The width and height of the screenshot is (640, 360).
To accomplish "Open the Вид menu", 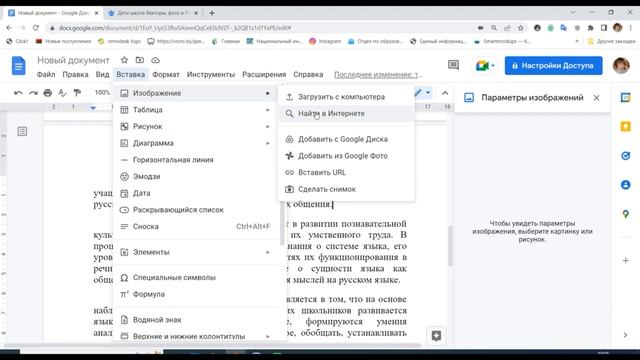I will click(x=102, y=75).
